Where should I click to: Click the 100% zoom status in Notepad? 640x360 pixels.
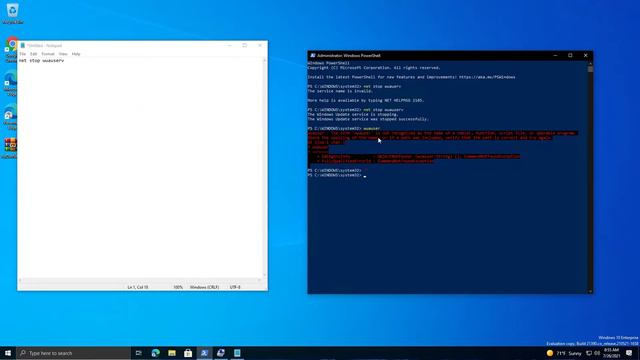[178, 287]
